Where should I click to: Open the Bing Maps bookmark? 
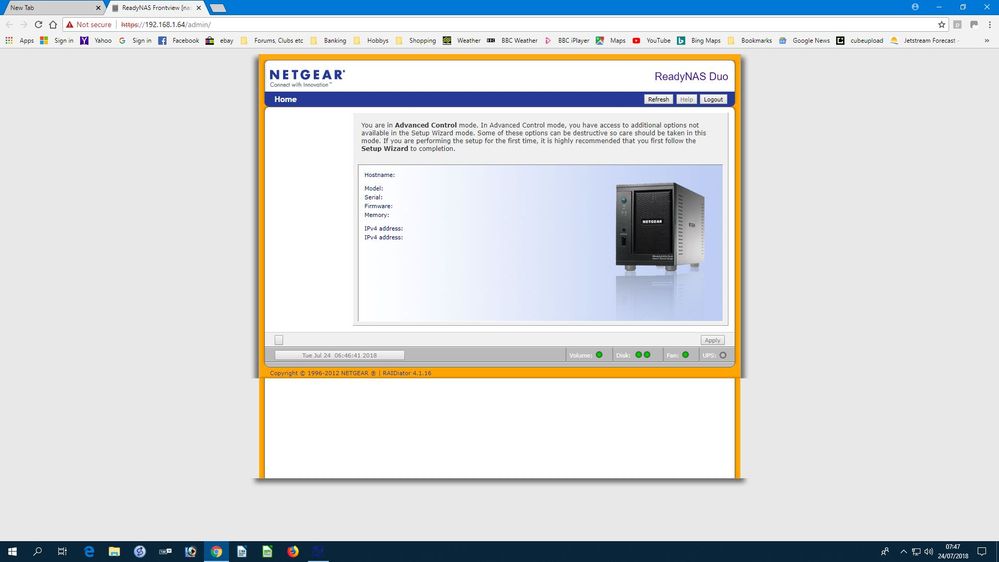click(x=699, y=40)
